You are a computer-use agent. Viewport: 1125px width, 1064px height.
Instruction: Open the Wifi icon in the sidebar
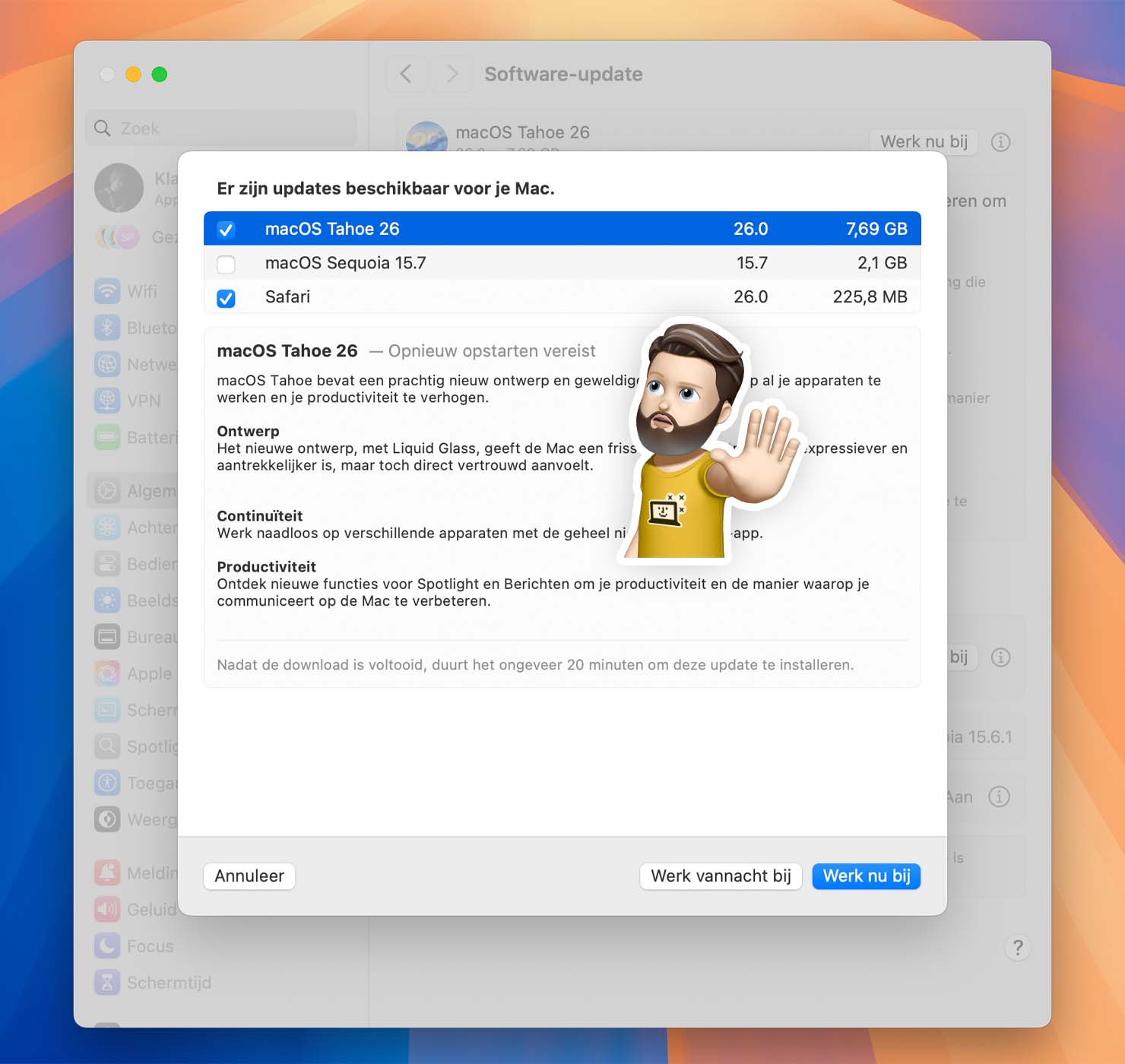(107, 291)
